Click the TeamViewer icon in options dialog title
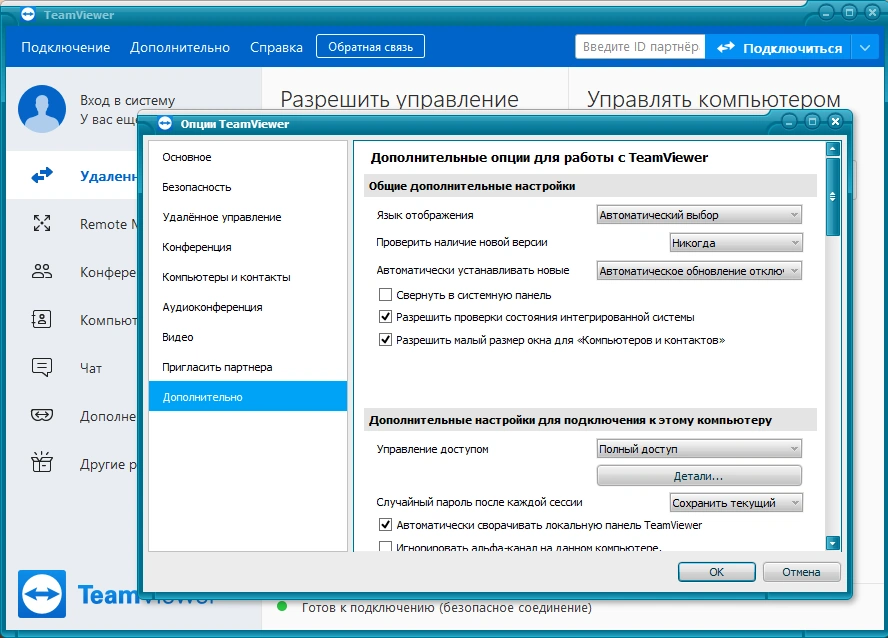Screen dimensions: 888x638 (x=165, y=123)
